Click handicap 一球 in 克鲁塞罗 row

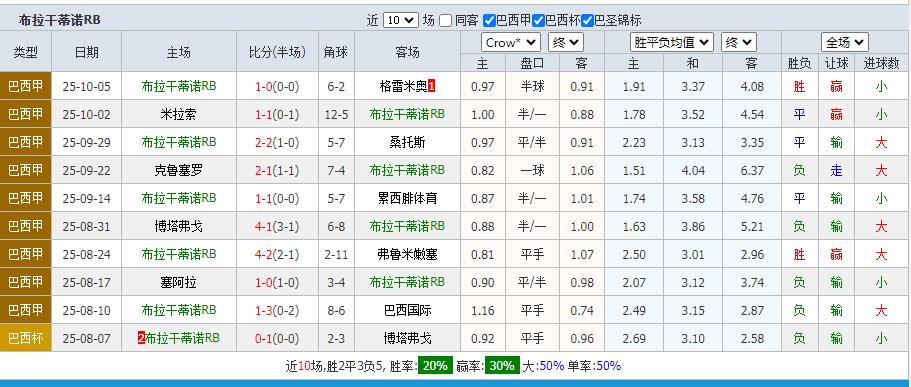tap(532, 170)
